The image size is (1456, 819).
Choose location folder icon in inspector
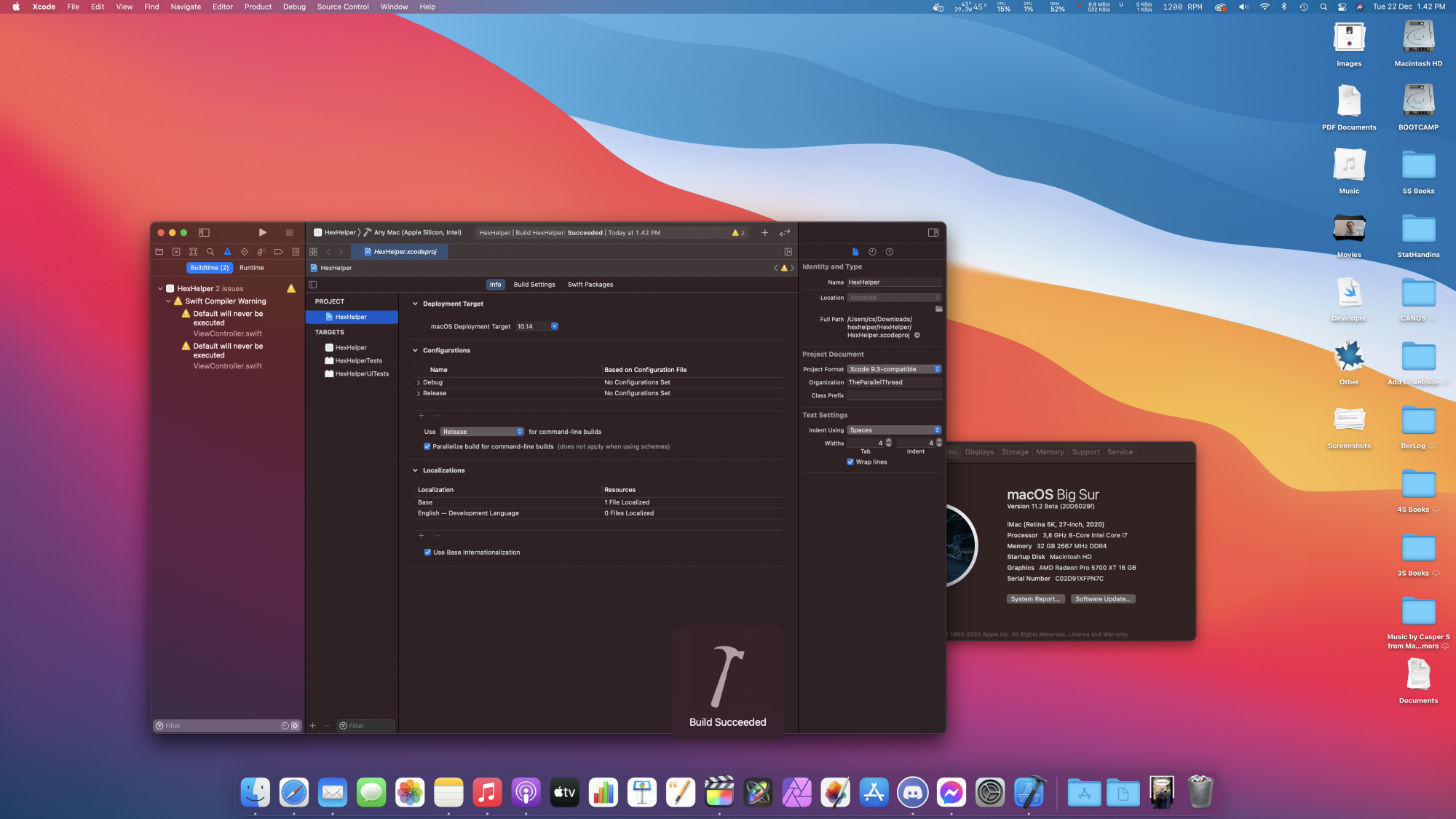coord(938,309)
